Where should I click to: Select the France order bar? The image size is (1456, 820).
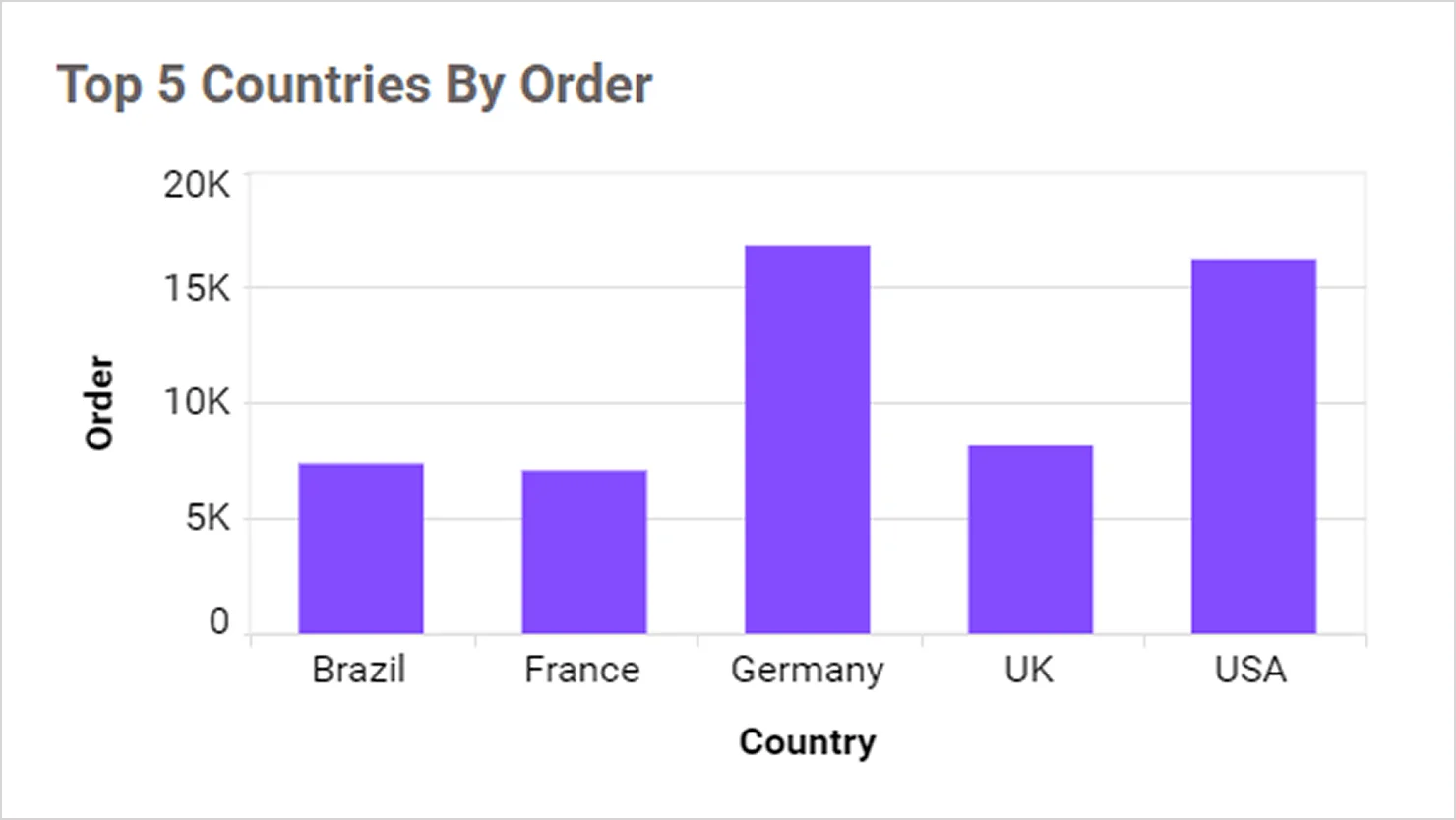click(x=584, y=552)
